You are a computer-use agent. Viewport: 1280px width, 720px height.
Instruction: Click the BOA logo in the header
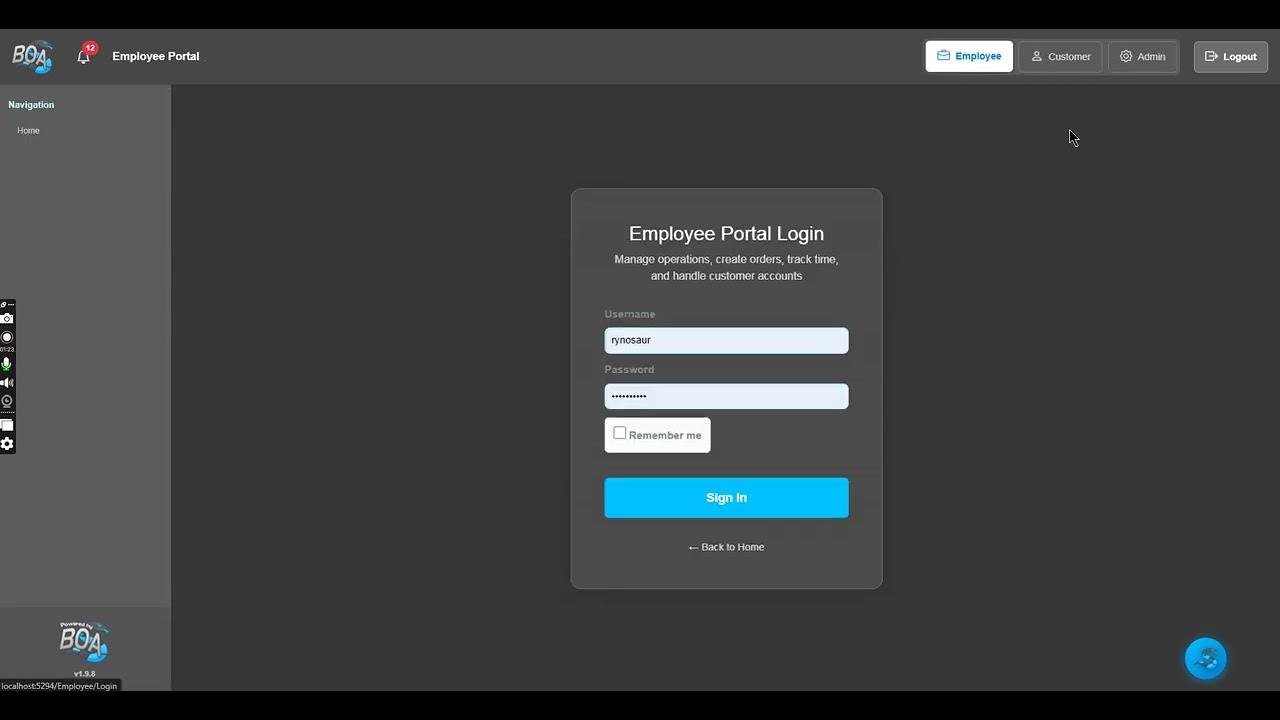(x=32, y=57)
